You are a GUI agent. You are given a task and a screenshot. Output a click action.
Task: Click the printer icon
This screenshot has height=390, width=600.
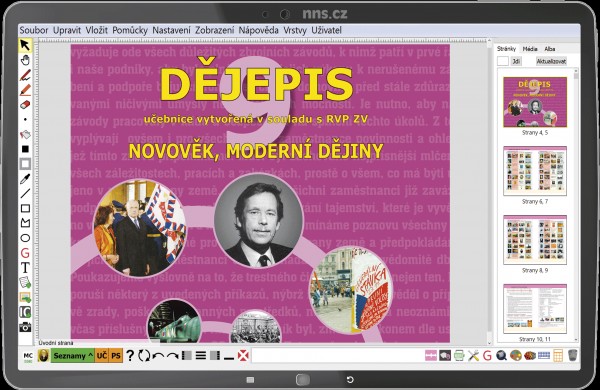point(459,356)
